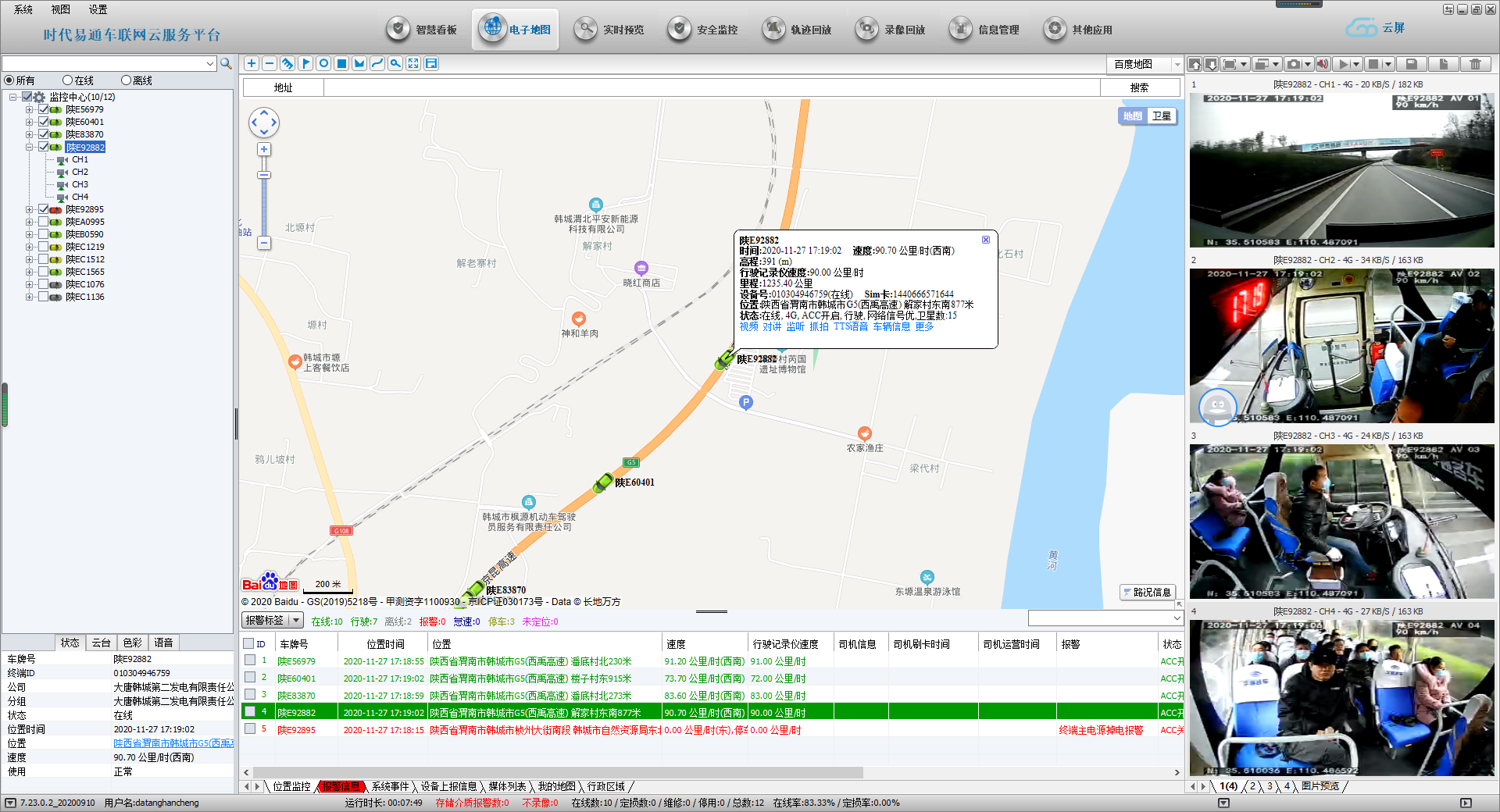The width and height of the screenshot is (1500, 812).
Task: Open the filter combo box above the table
Action: 1105,618
